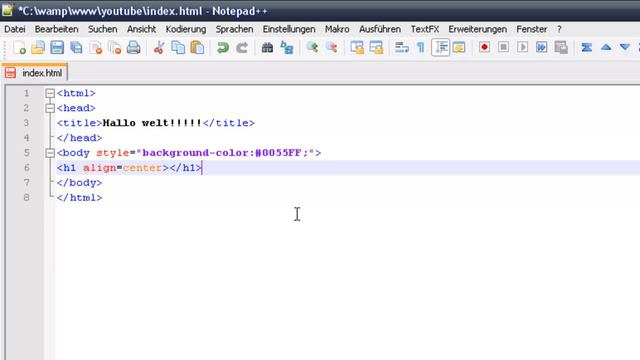Screen dimensions: 640x360
Task: Click the Save All icon
Action: tap(76, 48)
